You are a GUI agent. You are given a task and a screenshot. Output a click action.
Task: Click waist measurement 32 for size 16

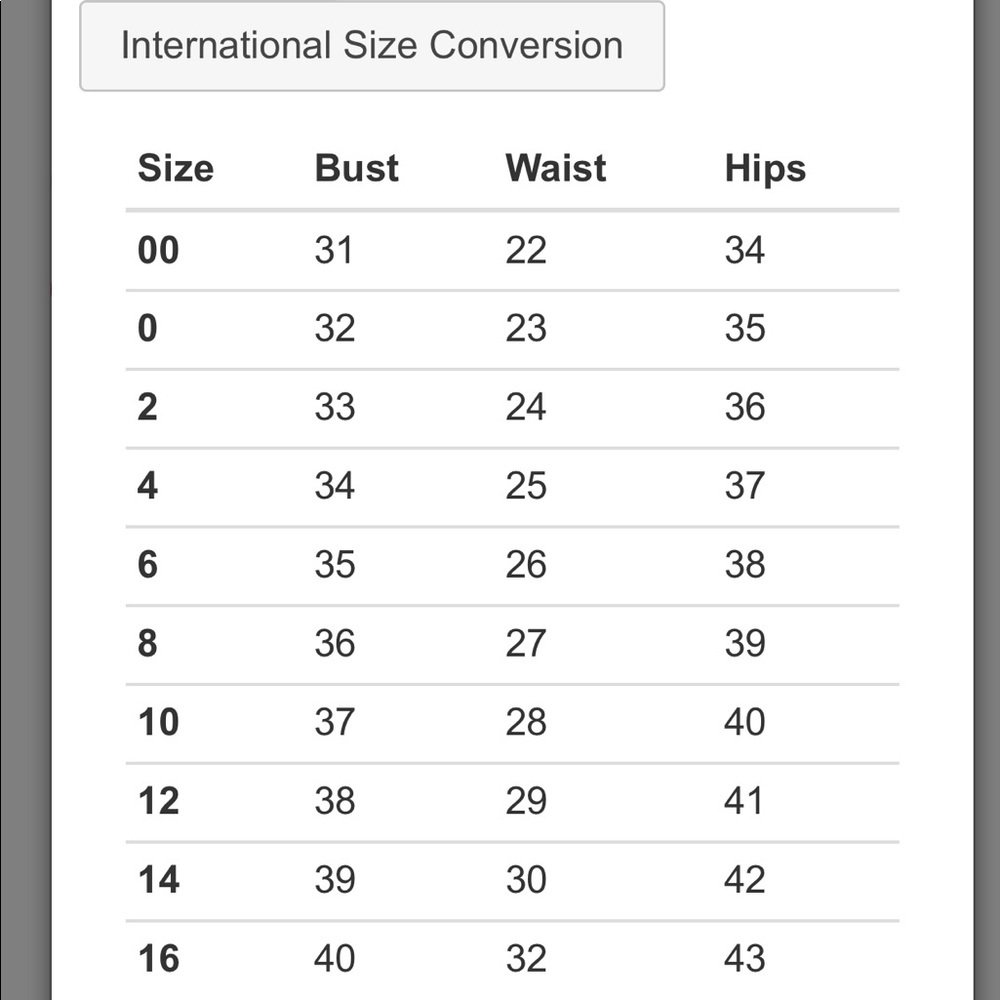(525, 958)
